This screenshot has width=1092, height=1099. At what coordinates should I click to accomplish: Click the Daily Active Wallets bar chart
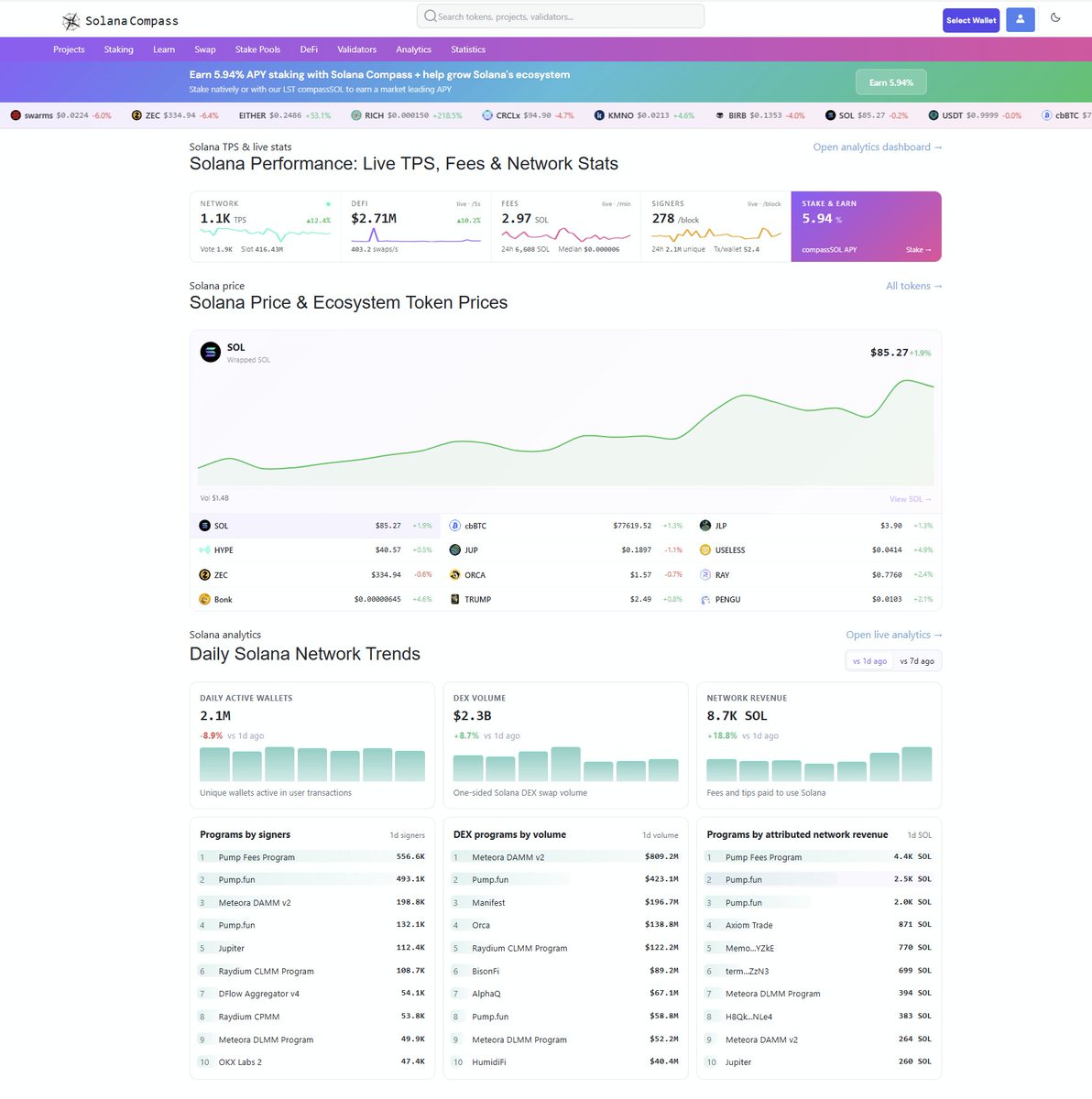pos(312,764)
